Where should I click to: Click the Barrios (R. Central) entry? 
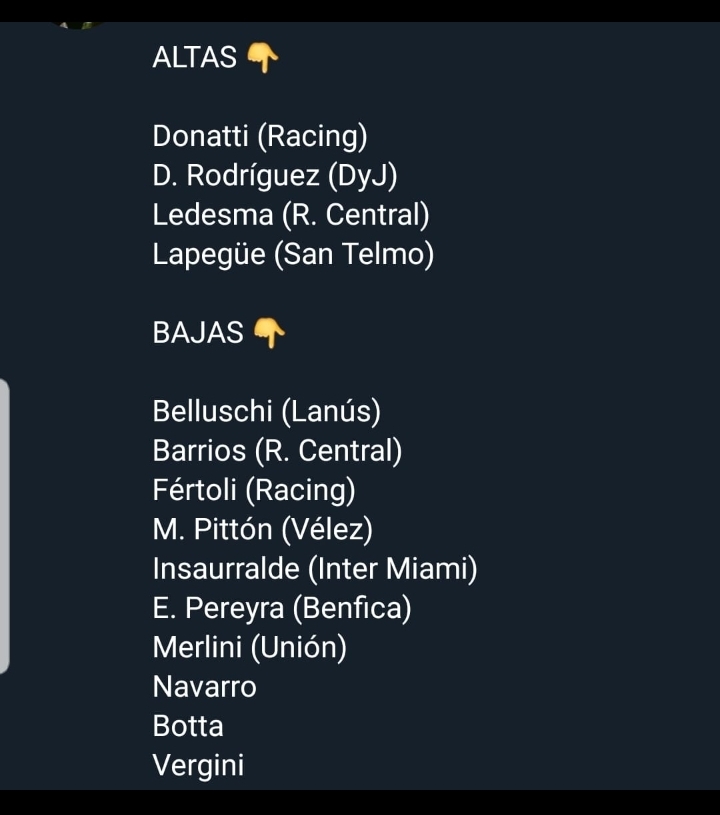pos(278,451)
